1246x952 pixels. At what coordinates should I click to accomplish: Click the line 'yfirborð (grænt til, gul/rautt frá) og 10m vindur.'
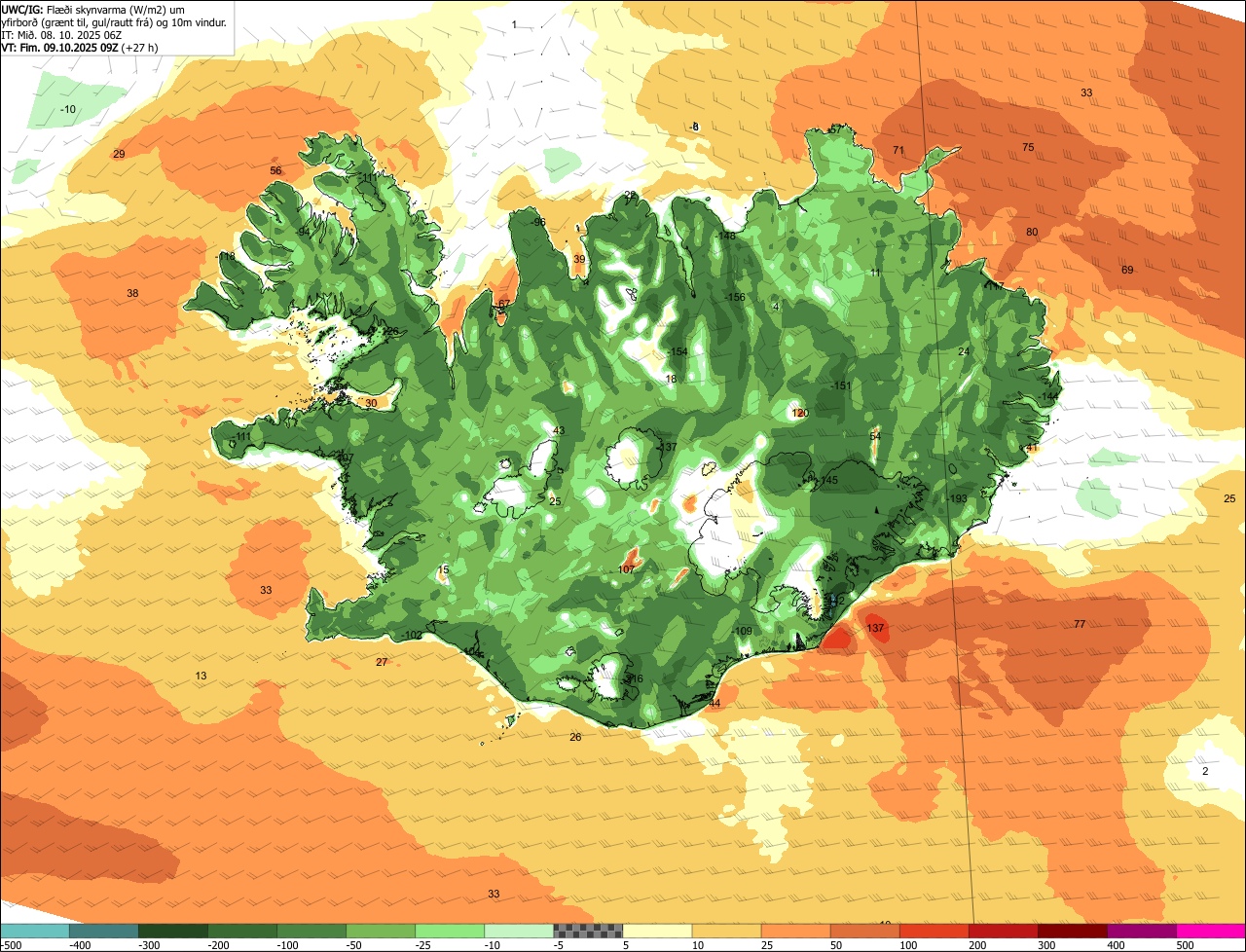(x=114, y=21)
